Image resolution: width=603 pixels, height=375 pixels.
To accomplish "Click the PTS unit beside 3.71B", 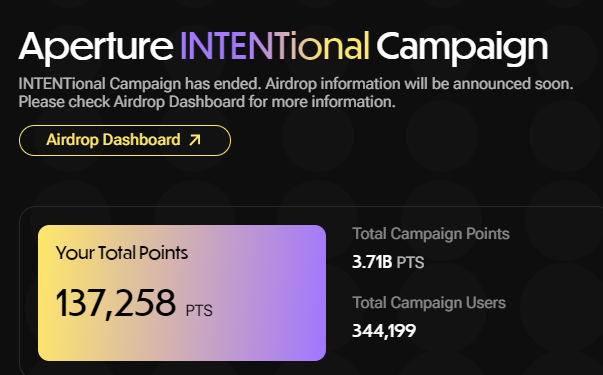I will [410, 263].
